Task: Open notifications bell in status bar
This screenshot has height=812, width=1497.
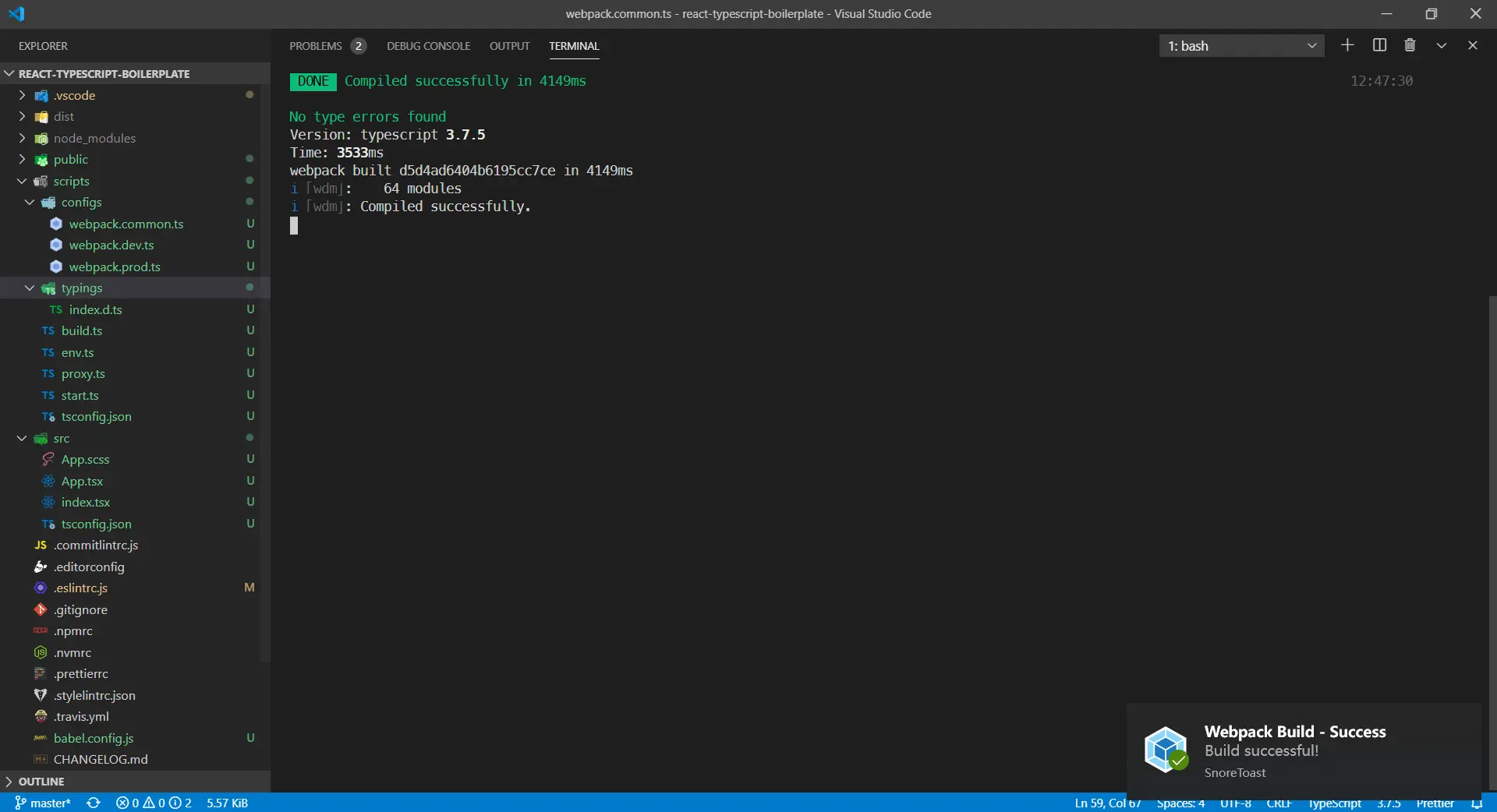Action: 1477,803
